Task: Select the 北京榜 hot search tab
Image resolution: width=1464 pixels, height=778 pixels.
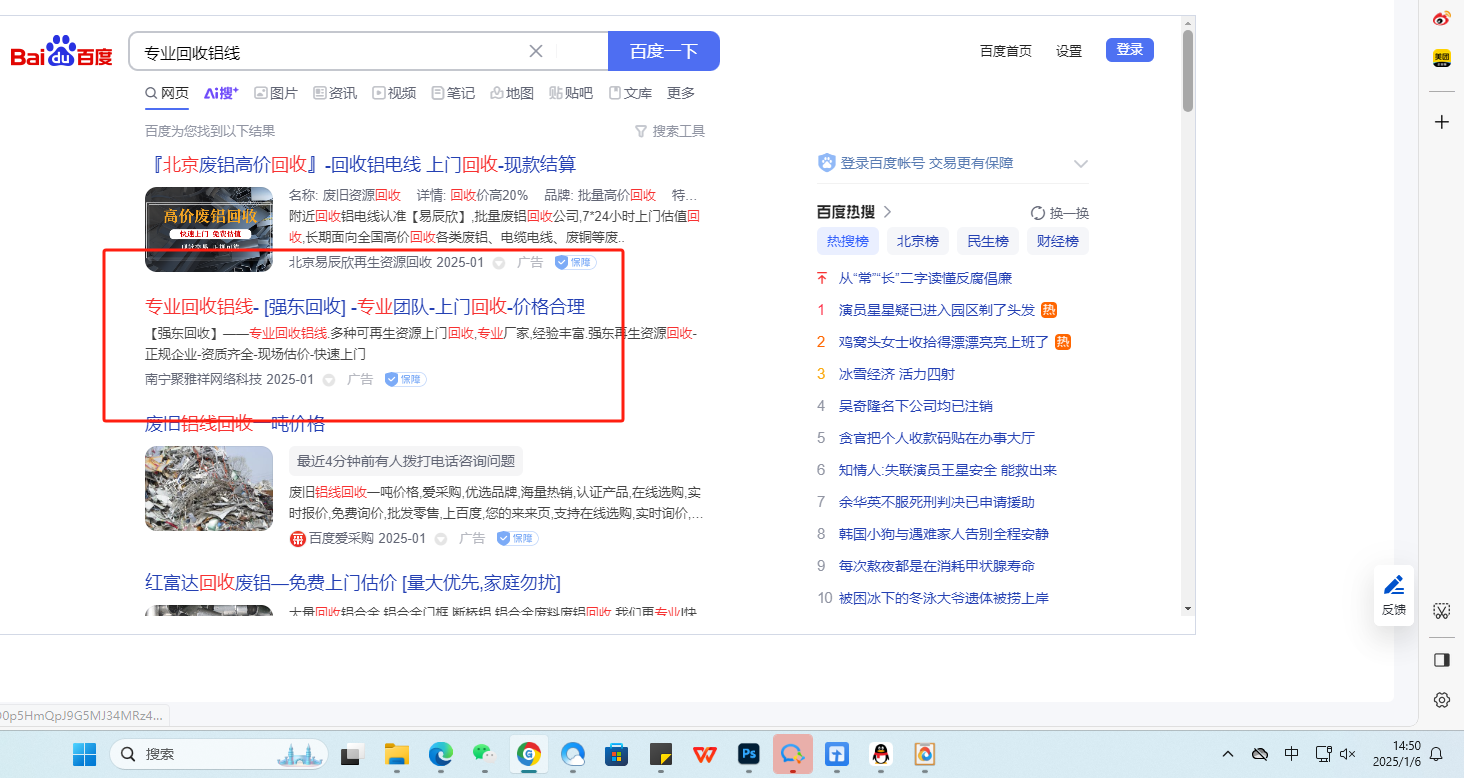Action: click(x=917, y=241)
